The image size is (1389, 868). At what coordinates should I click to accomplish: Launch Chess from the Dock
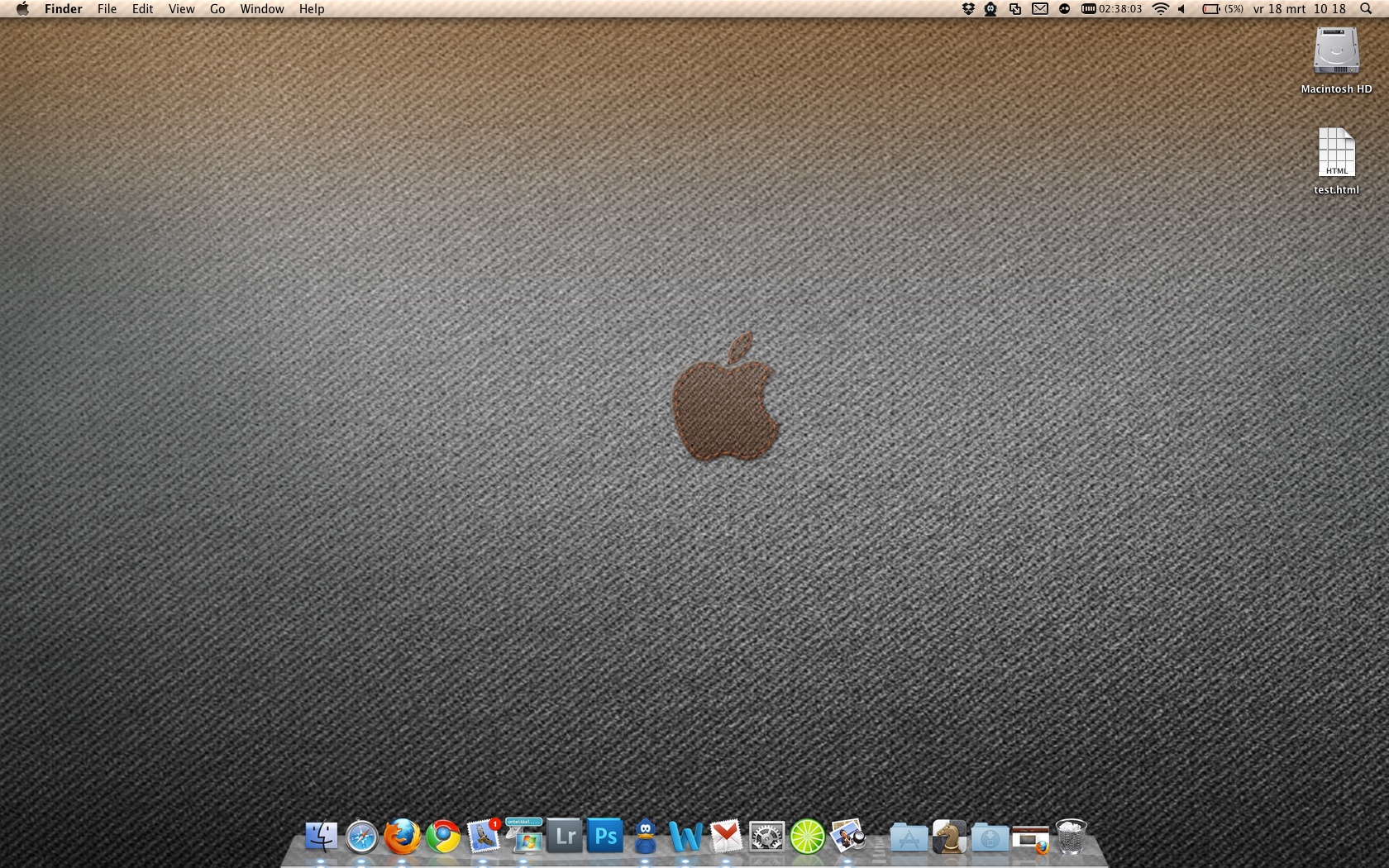[949, 837]
